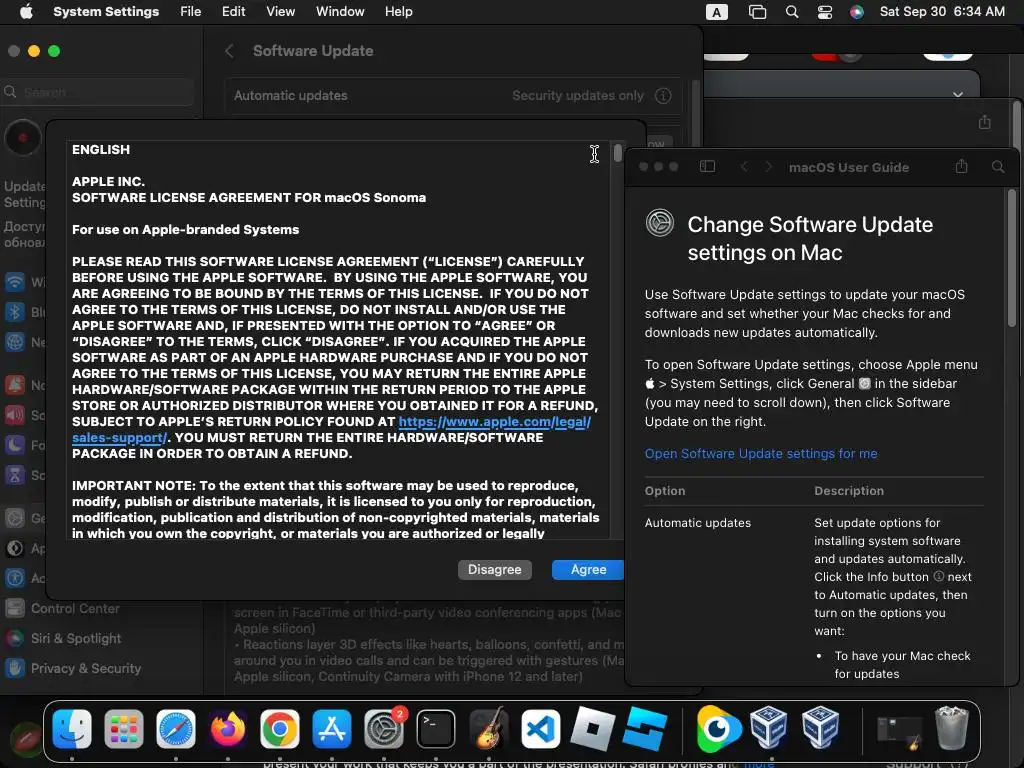The width and height of the screenshot is (1024, 768).
Task: Click the macOS User Guide scrollbar
Action: [x=1012, y=261]
